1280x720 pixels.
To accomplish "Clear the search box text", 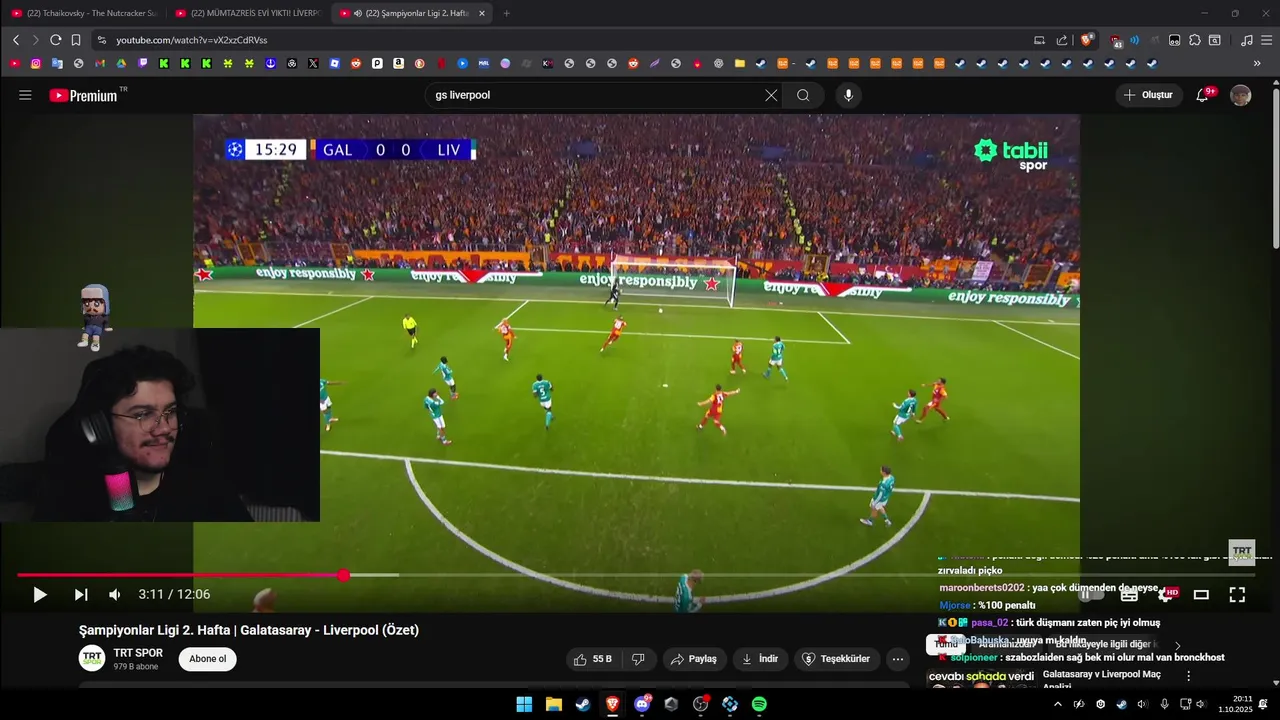I will coord(771,95).
